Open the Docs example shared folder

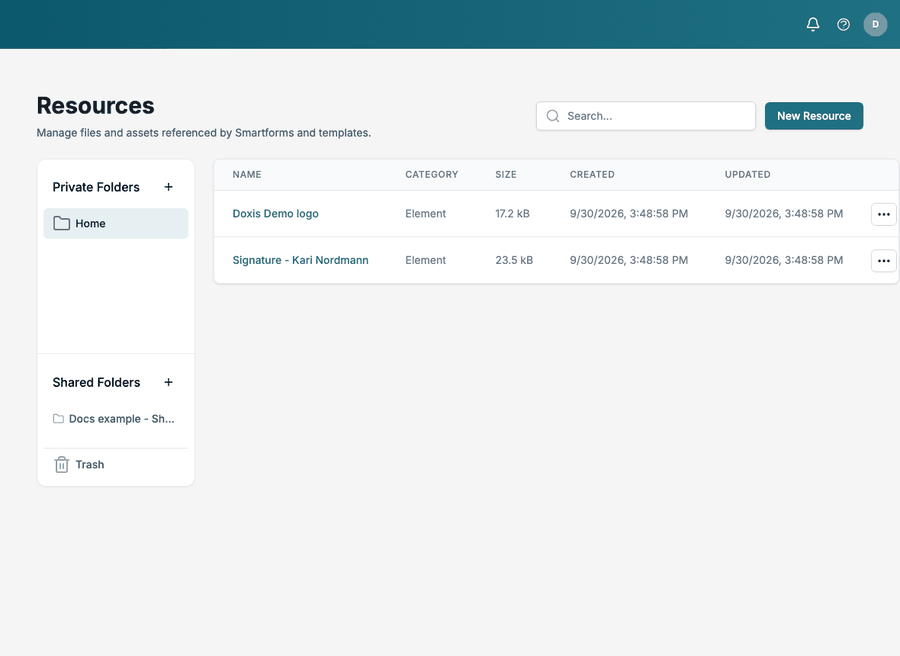(x=116, y=419)
